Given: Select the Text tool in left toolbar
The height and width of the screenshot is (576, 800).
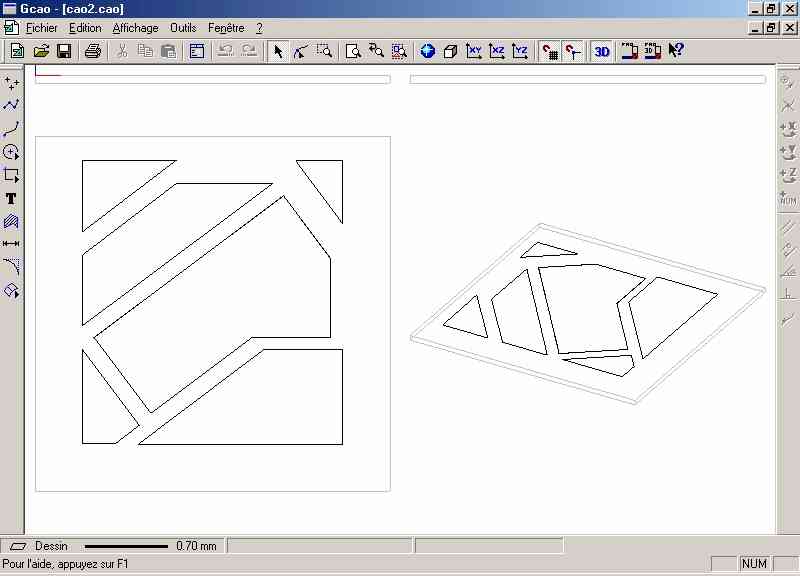Looking at the screenshot, I should (11, 199).
